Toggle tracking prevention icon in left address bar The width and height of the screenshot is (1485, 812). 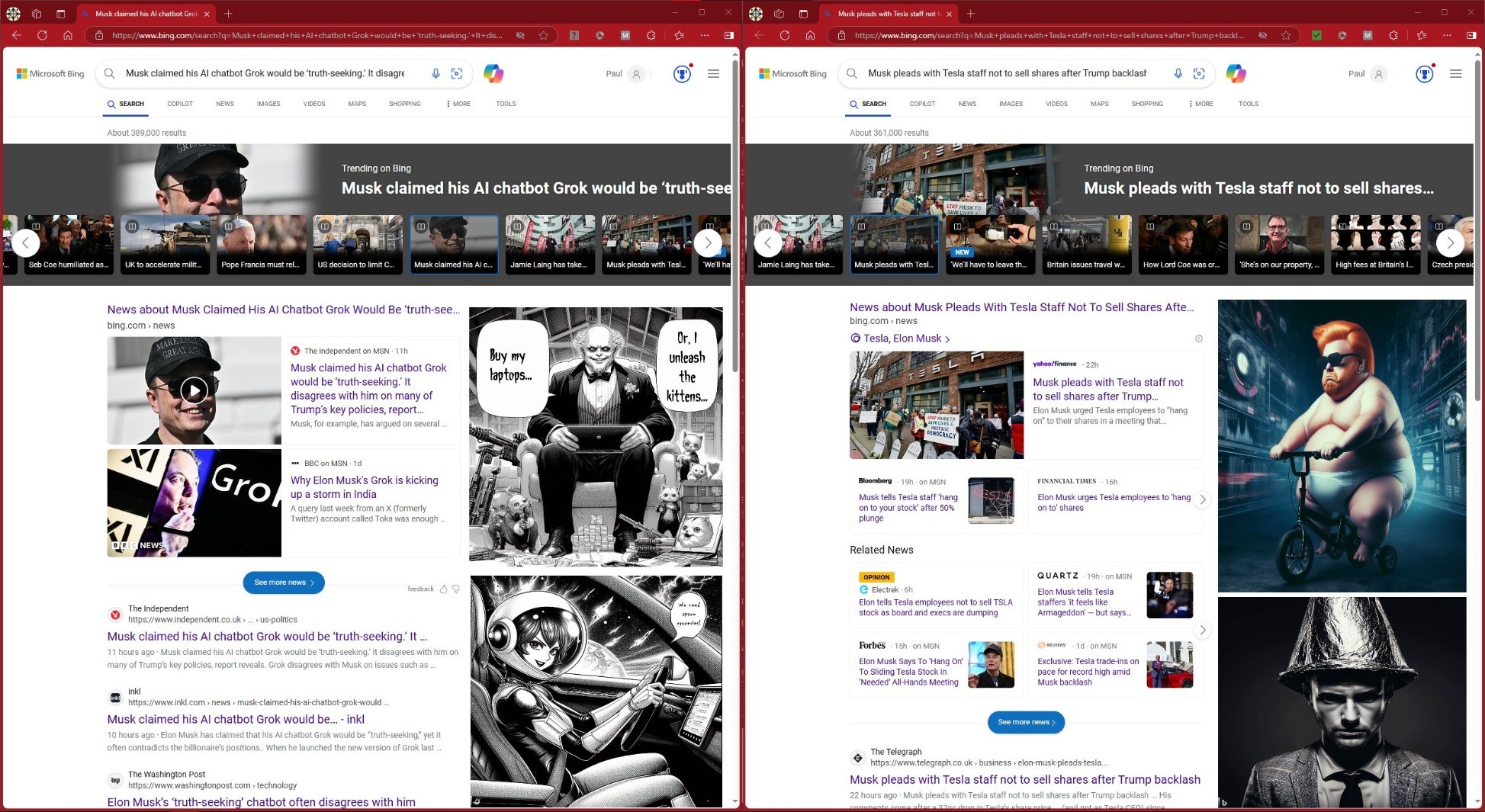tap(519, 35)
